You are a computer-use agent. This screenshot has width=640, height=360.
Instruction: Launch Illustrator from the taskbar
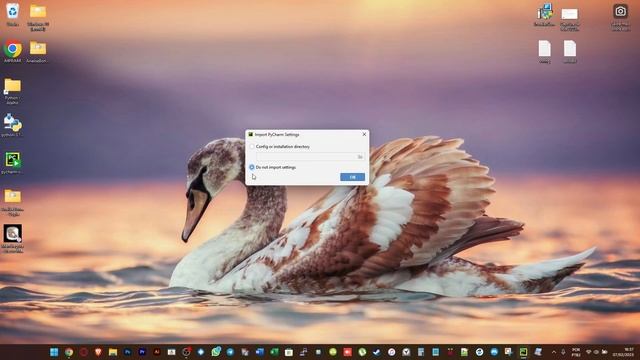tap(157, 352)
